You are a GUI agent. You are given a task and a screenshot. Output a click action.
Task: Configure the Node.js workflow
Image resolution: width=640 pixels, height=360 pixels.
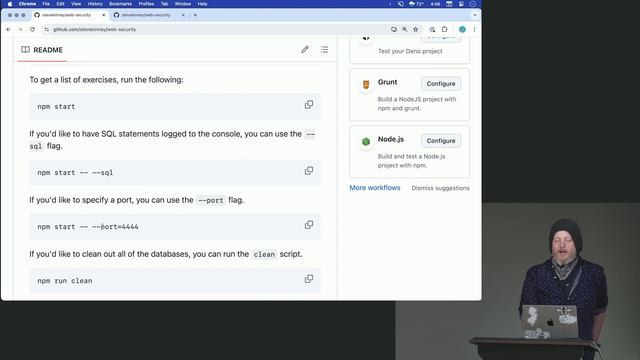click(441, 141)
